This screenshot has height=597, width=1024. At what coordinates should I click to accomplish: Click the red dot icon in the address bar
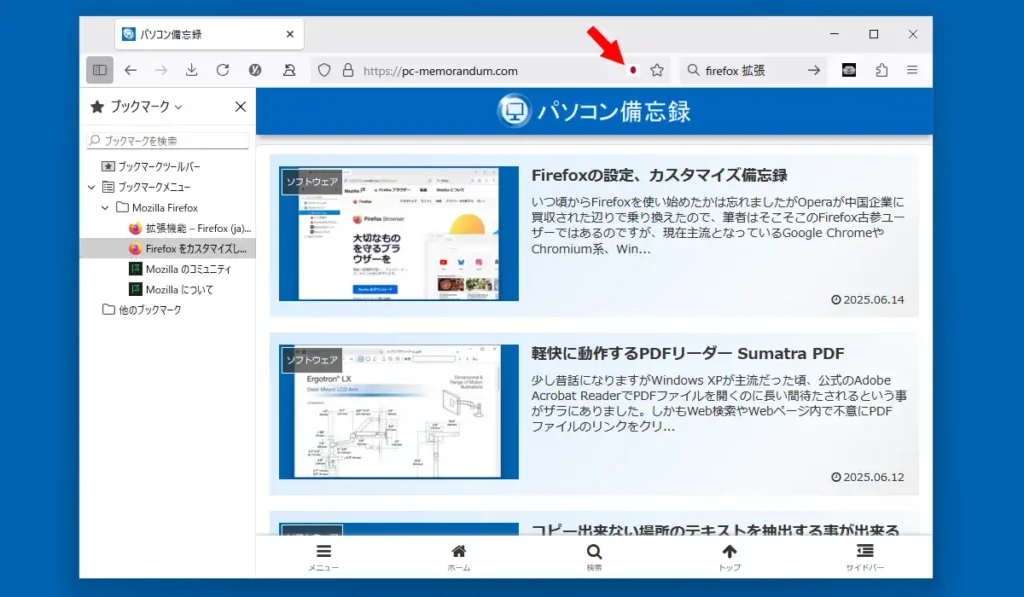[x=633, y=70]
